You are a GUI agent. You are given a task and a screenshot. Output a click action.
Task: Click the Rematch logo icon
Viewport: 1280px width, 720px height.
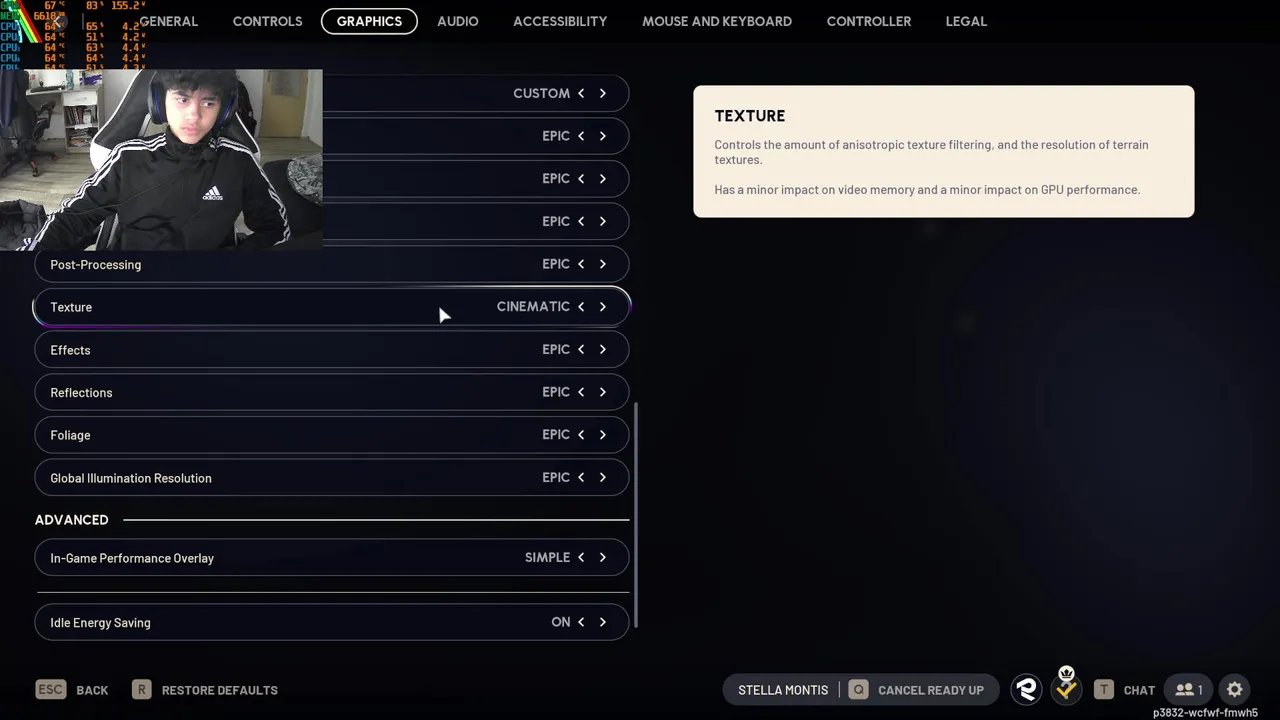(x=1026, y=690)
